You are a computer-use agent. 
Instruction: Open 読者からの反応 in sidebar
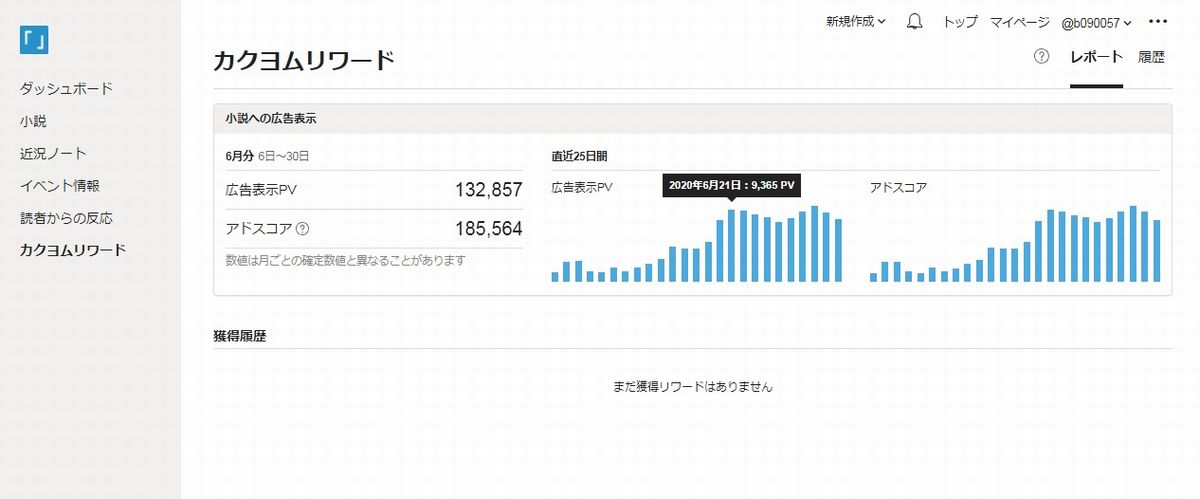66,217
